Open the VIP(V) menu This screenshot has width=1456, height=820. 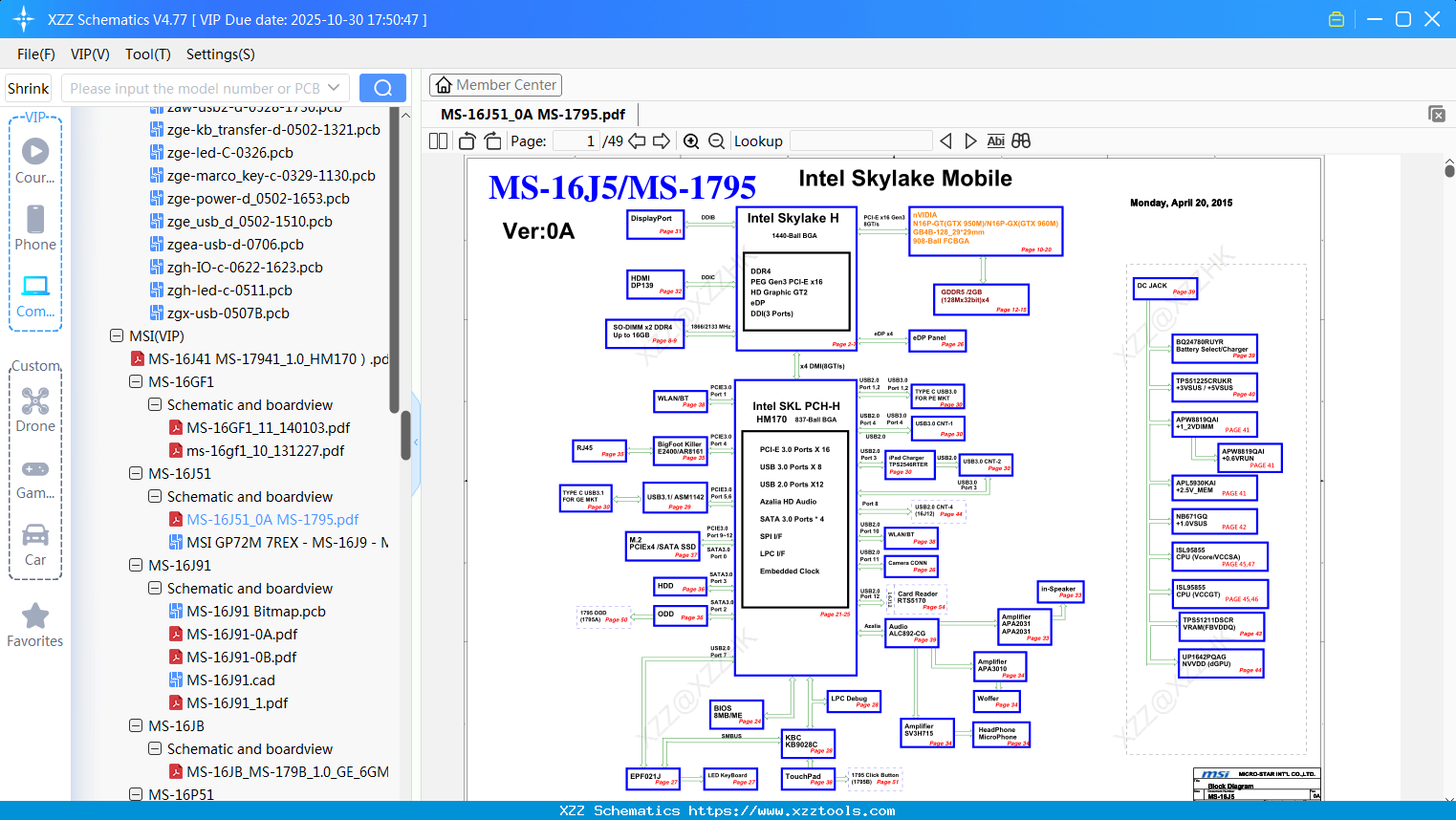click(x=90, y=54)
